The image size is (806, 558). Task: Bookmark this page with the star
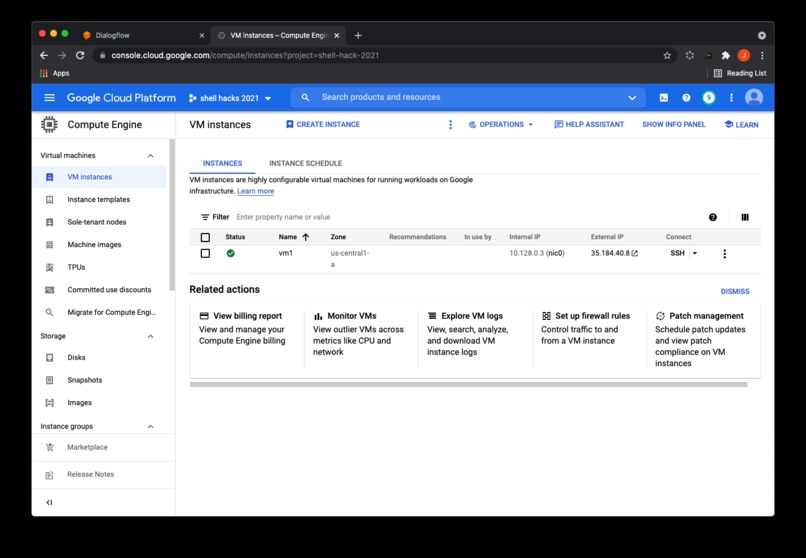click(x=667, y=55)
